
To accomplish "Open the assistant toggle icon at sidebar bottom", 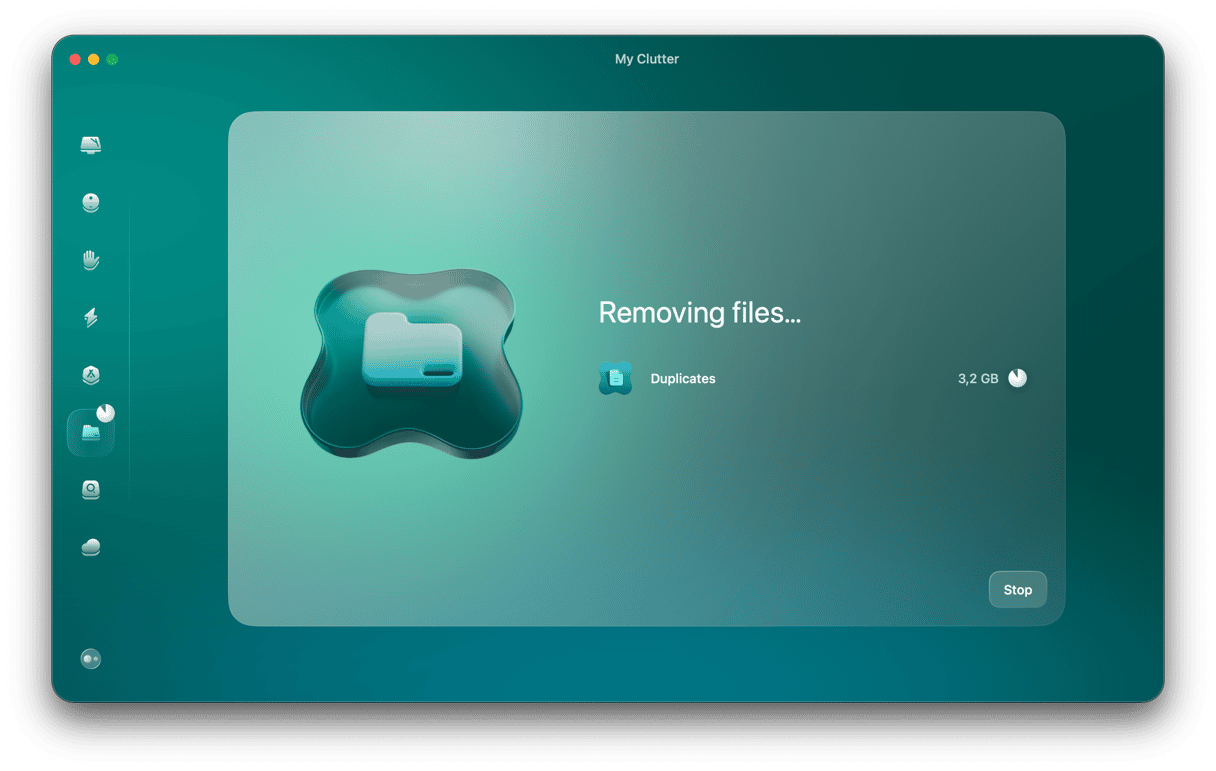I will pos(91,659).
